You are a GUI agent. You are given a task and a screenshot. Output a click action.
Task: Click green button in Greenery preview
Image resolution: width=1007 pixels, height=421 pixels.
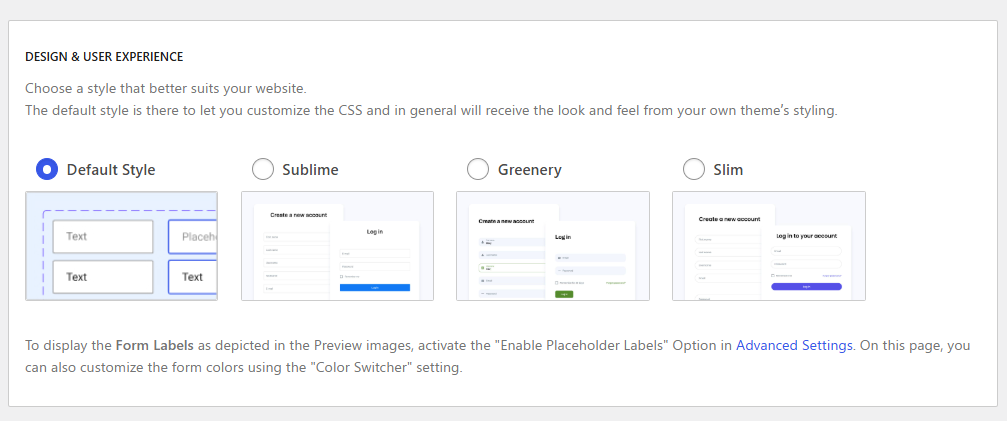point(564,294)
